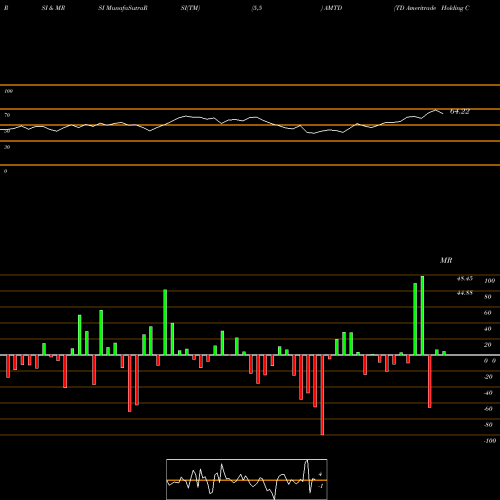500x500 pixels.
Task: Click the 44.88 value label
Action: [x=465, y=293]
